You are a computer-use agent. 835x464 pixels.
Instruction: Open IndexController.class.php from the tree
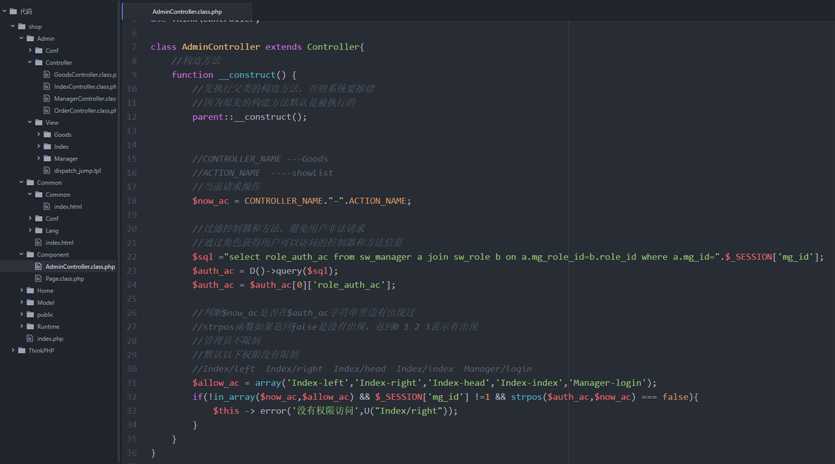[x=85, y=86]
